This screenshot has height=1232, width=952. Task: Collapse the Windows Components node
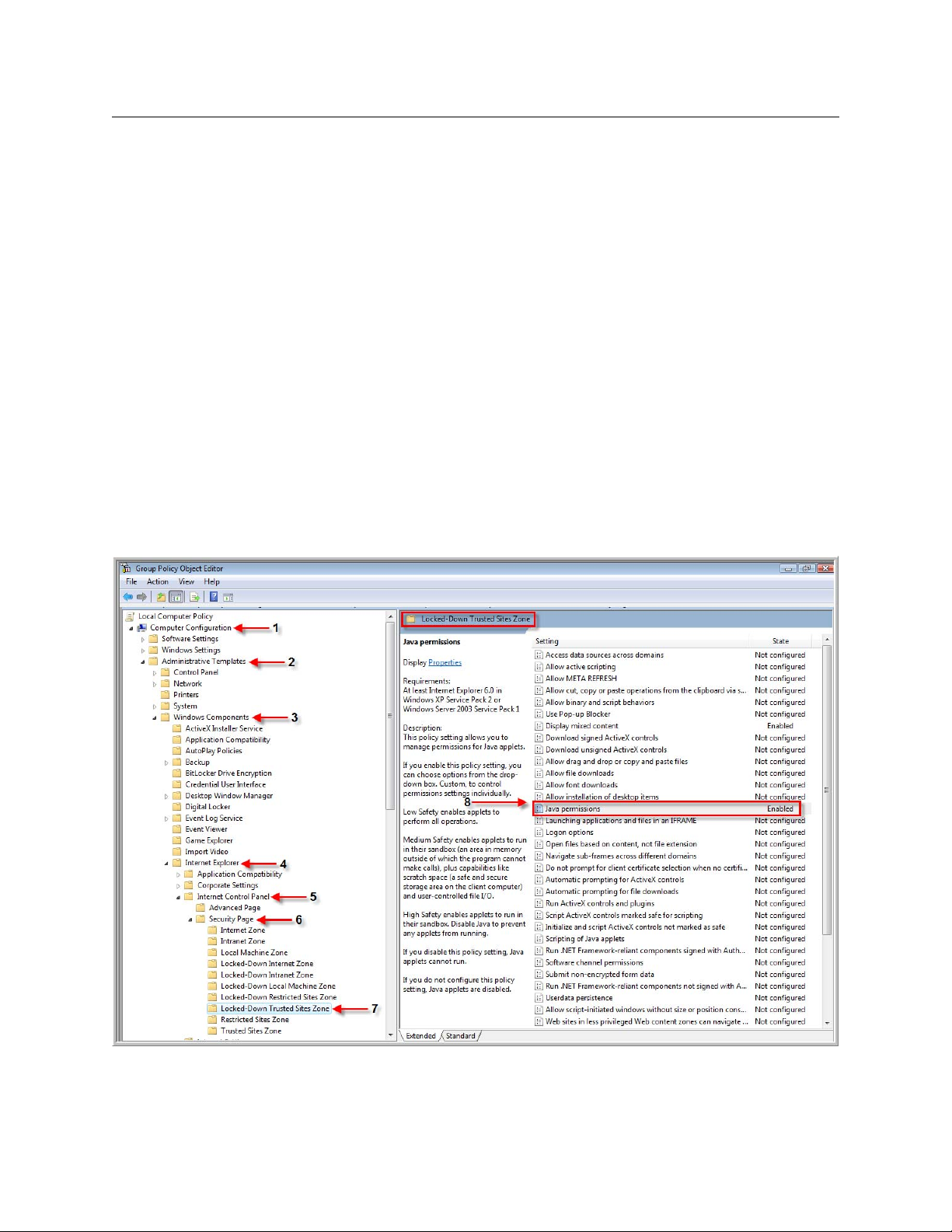[x=155, y=717]
